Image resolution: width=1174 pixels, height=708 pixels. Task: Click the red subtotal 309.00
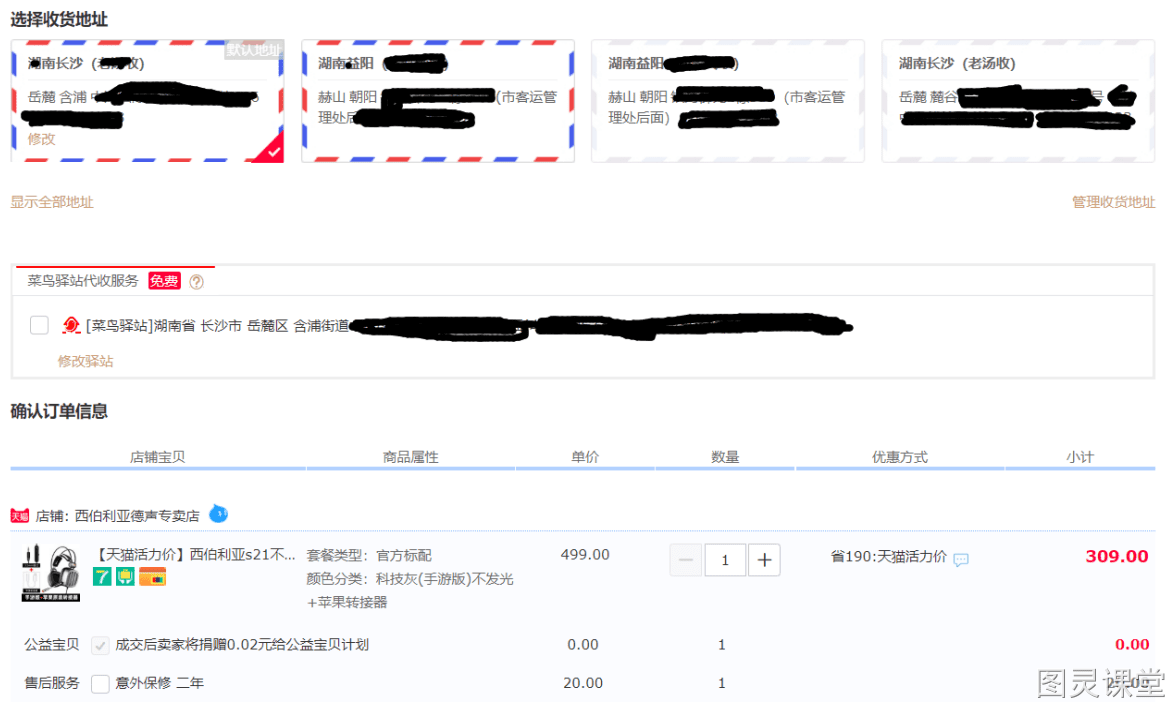point(1116,556)
